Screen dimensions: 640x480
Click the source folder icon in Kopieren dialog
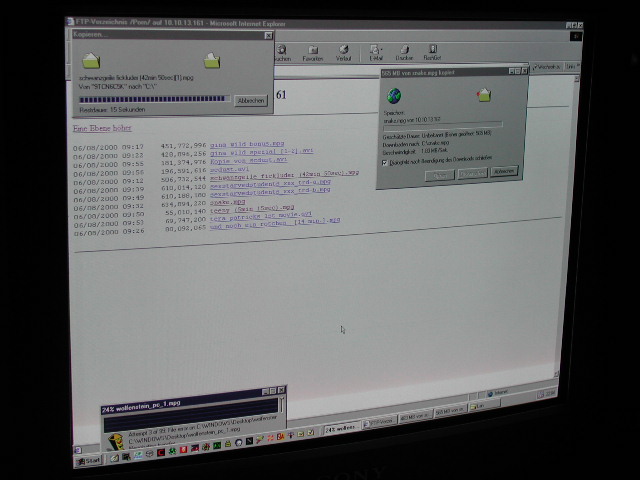(91, 60)
